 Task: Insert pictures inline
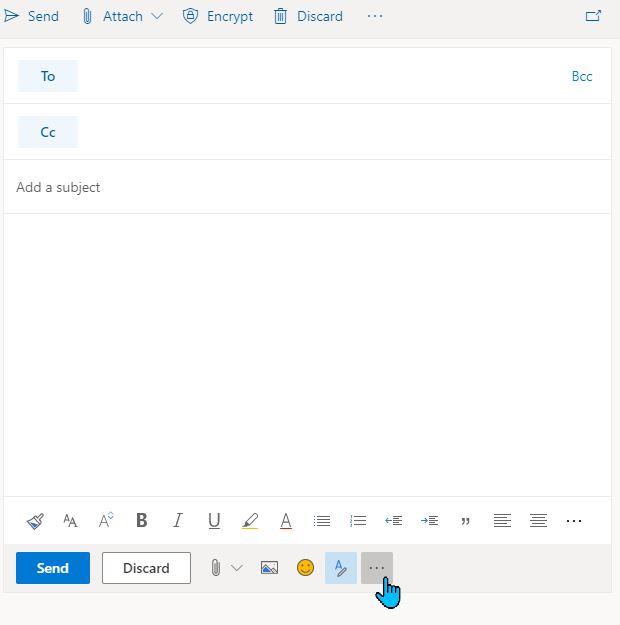click(x=269, y=568)
